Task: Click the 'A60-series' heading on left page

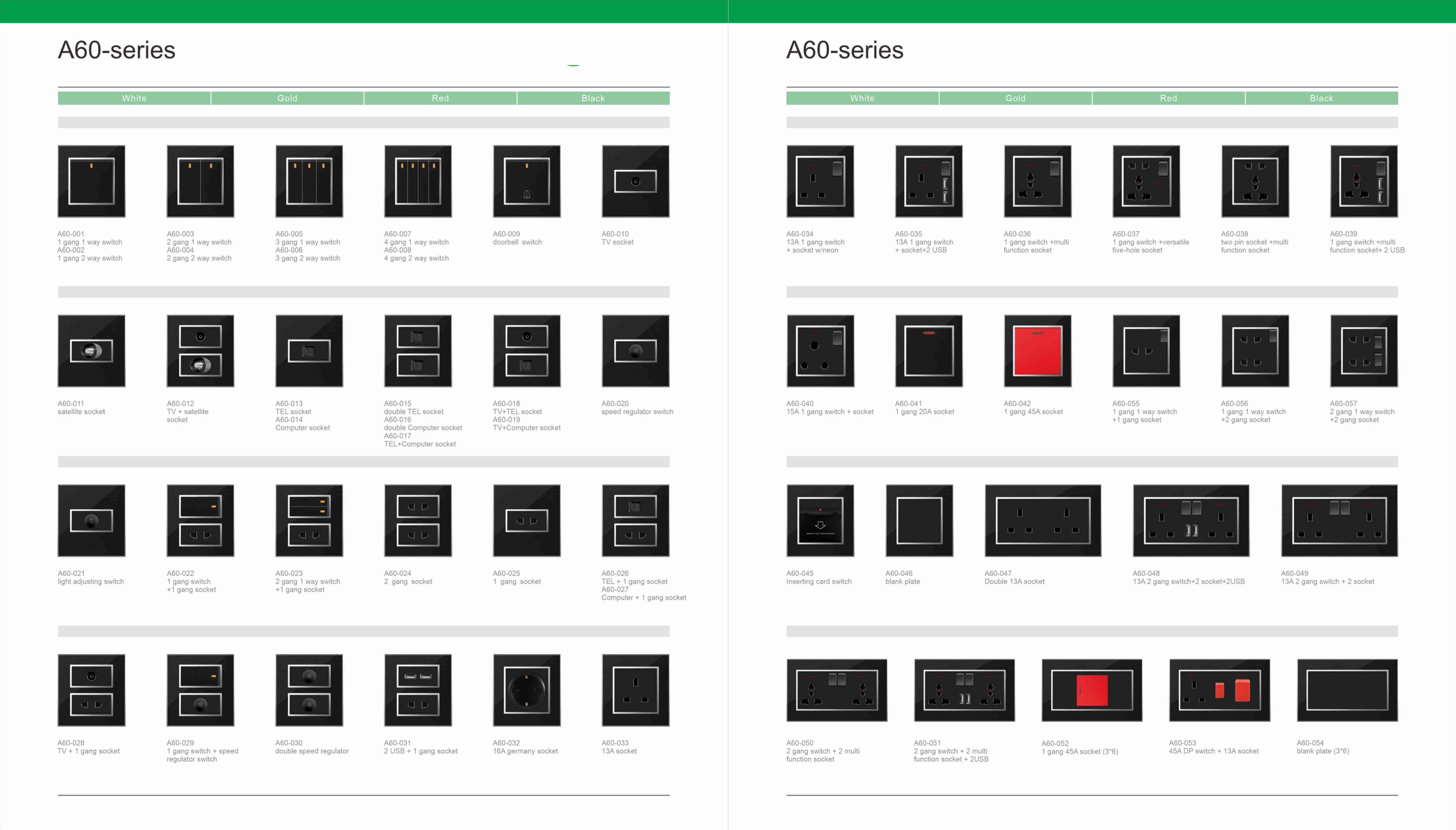Action: pos(116,50)
